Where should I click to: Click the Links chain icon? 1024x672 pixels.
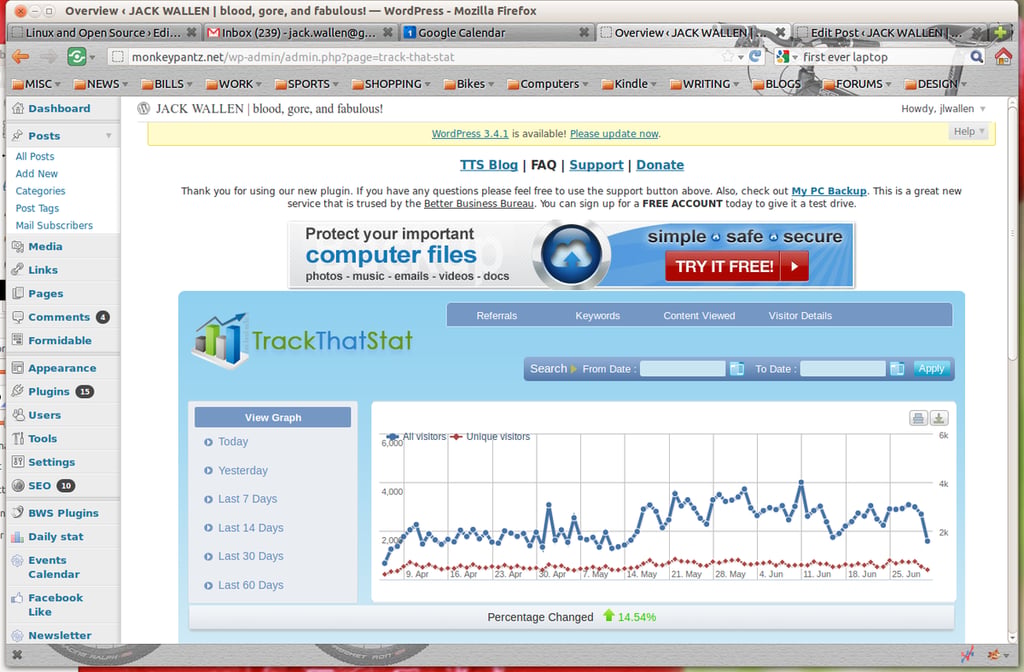(x=18, y=270)
